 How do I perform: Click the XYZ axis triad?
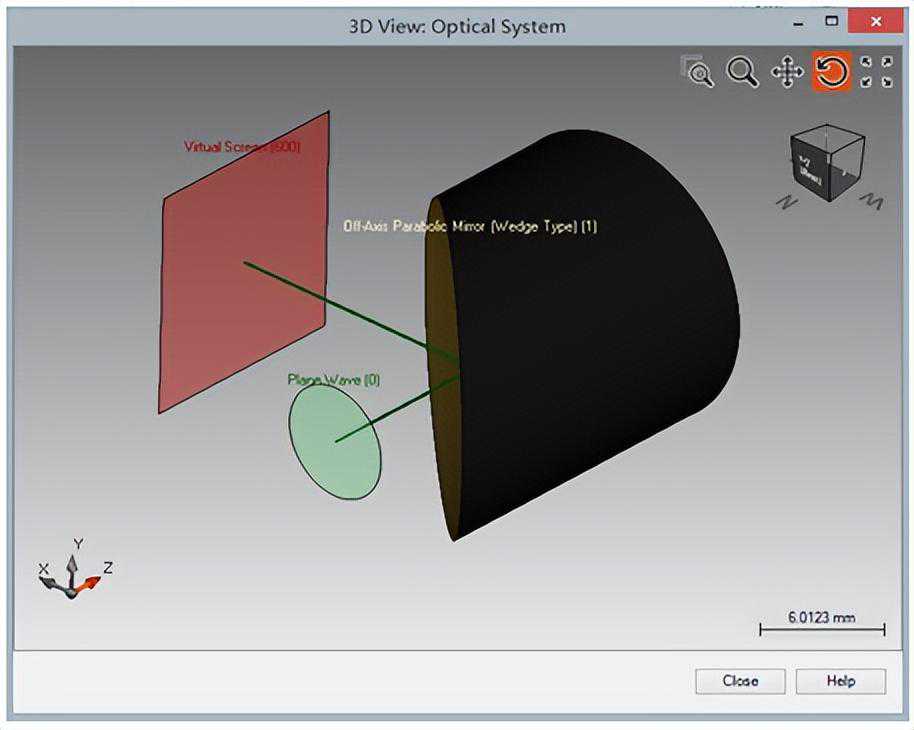click(x=72, y=574)
